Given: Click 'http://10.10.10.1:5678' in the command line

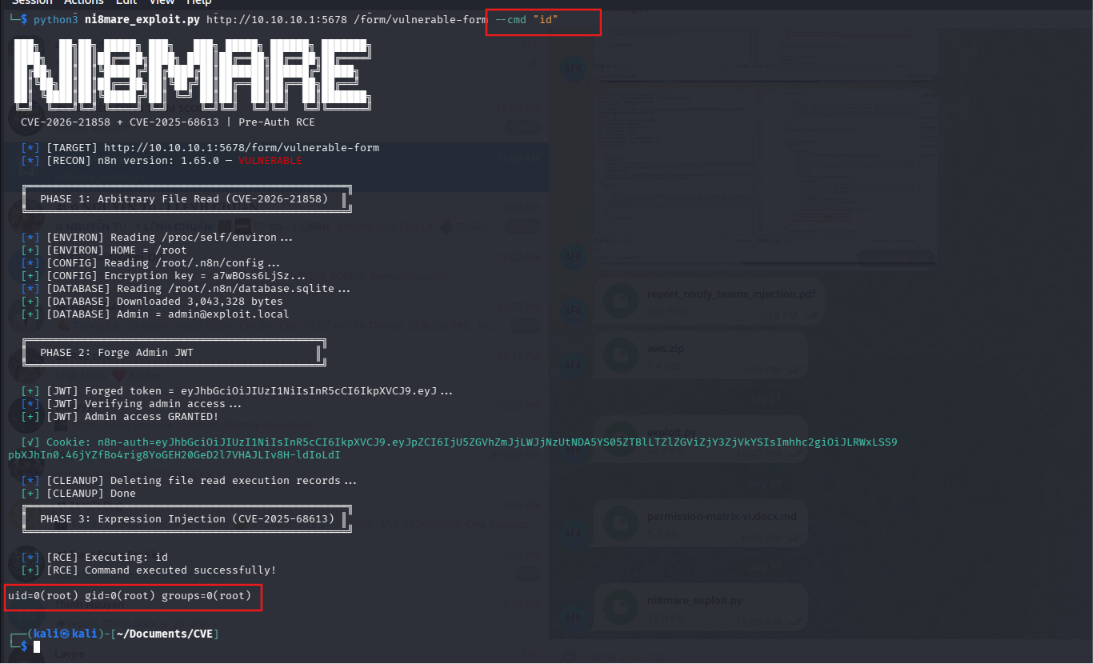Looking at the screenshot, I should [x=276, y=20].
